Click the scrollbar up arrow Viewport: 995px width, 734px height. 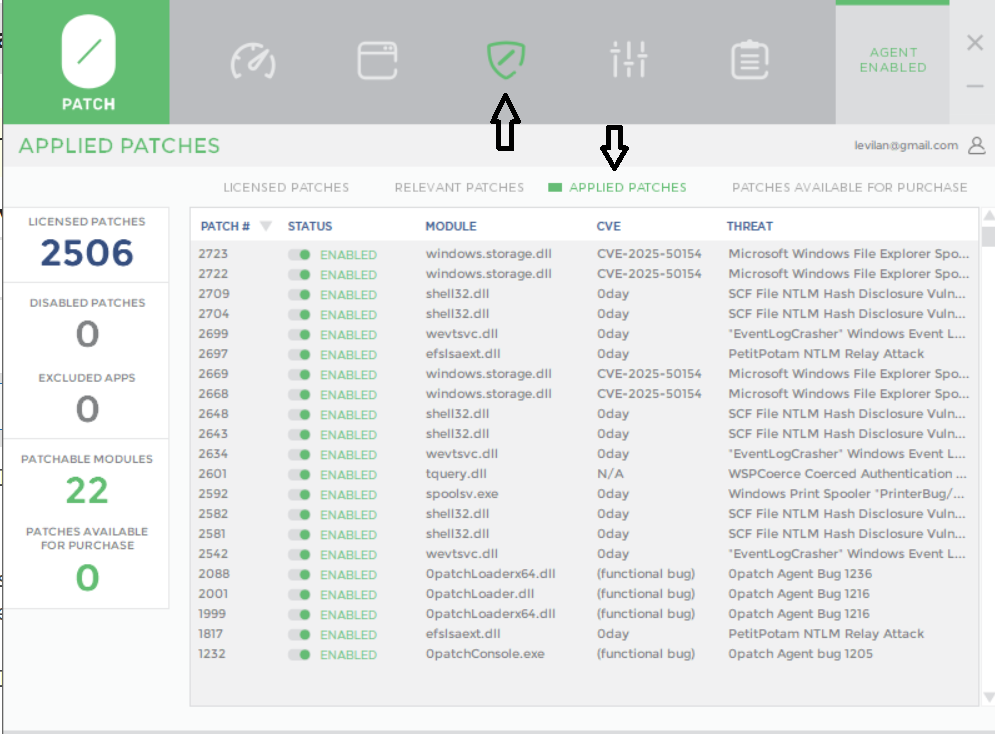989,216
